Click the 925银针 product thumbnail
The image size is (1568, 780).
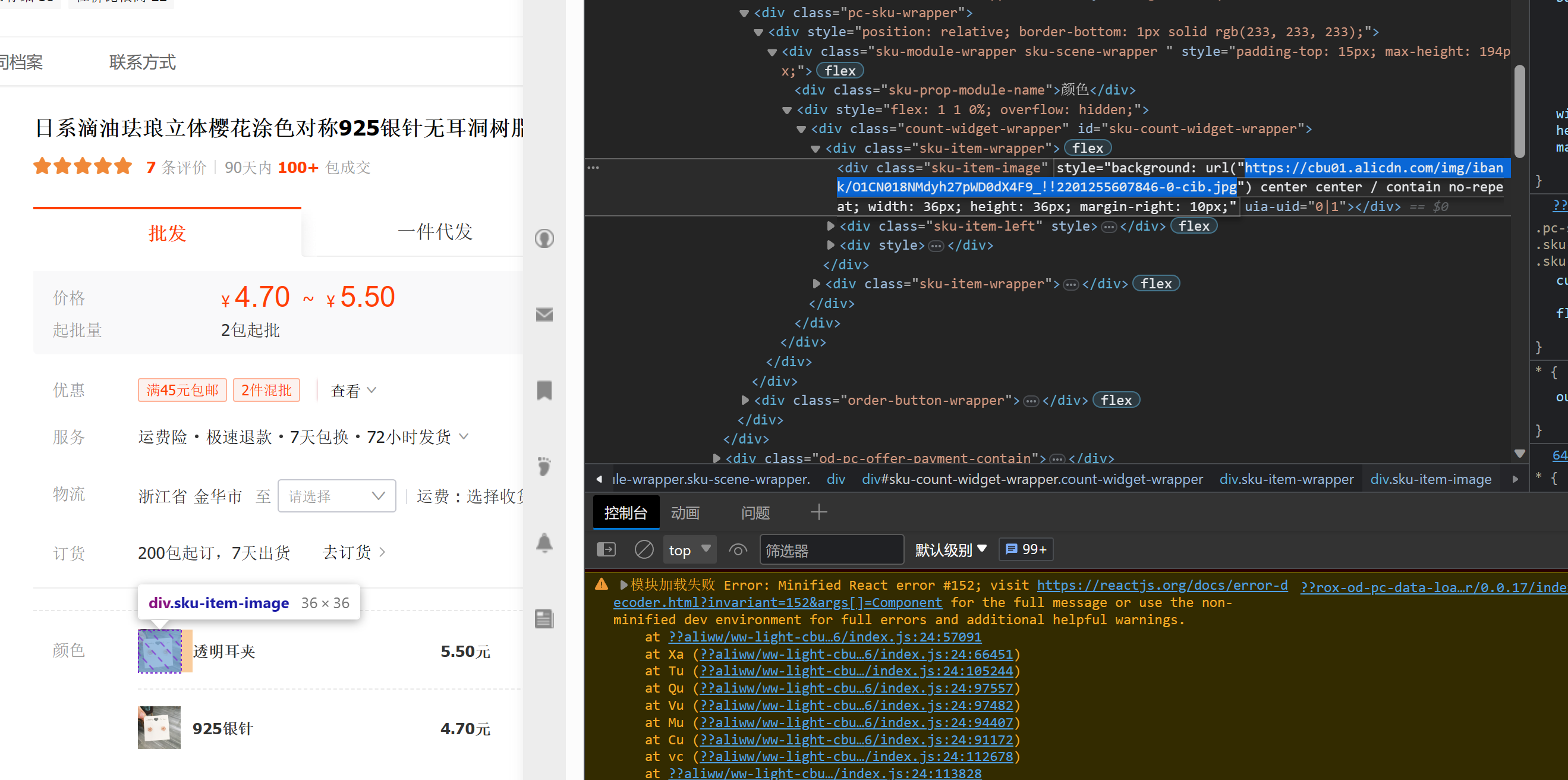159,728
